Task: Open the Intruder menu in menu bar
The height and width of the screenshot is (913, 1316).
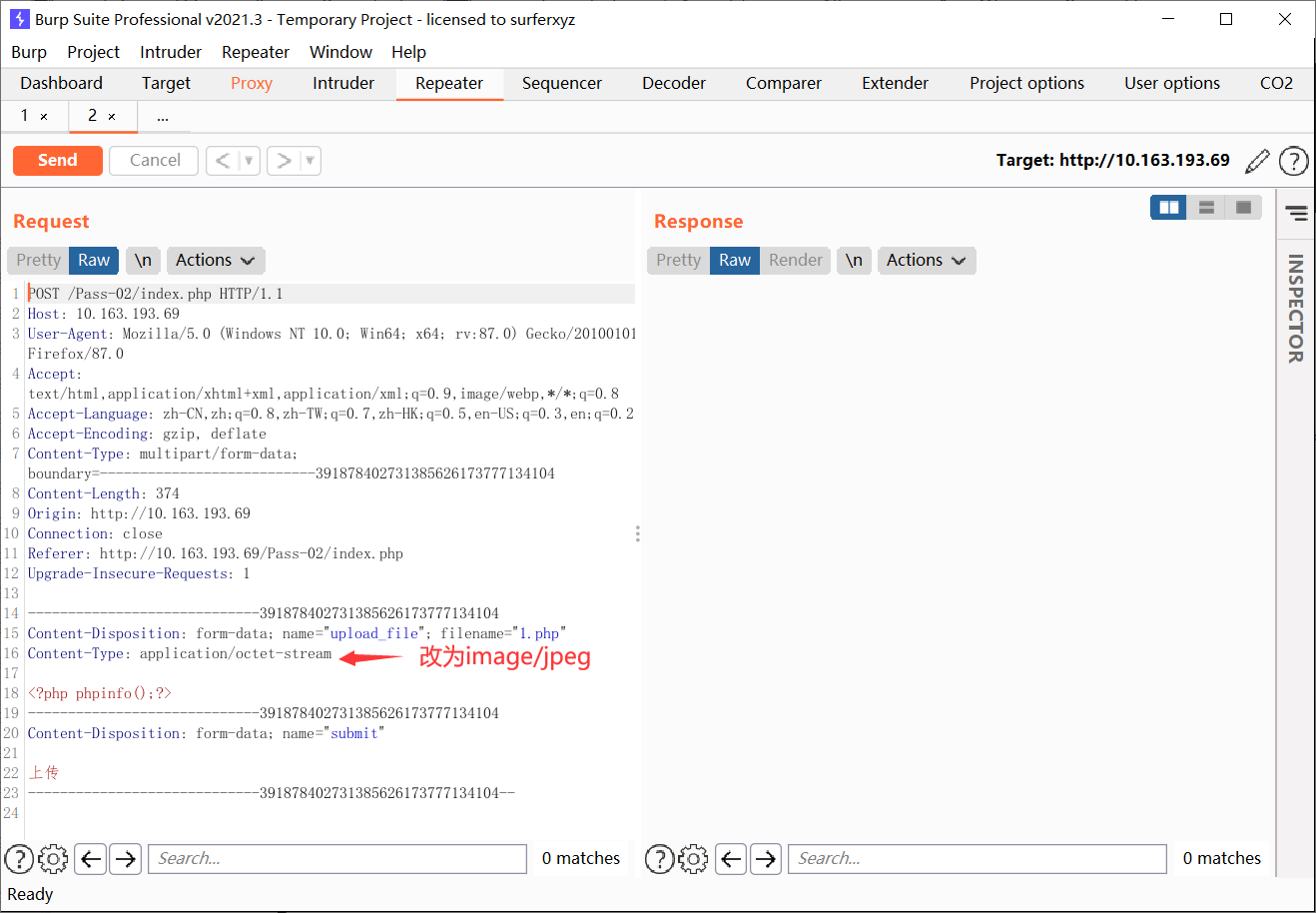Action: [x=171, y=52]
